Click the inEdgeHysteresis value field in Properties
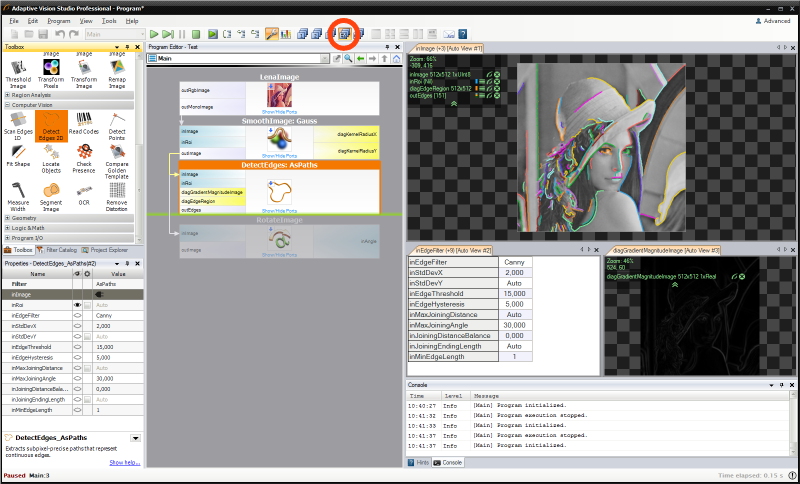The image size is (800, 484). 117,358
